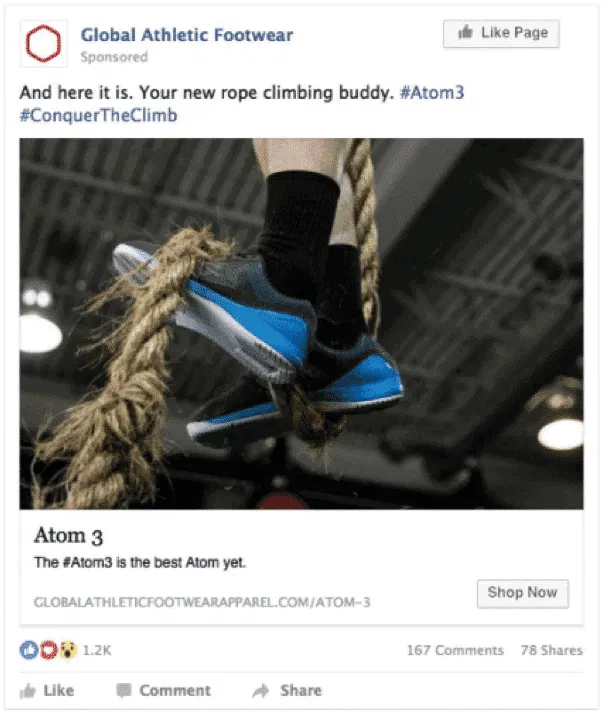View the 78 Shares
The height and width of the screenshot is (714, 604).
tap(552, 650)
